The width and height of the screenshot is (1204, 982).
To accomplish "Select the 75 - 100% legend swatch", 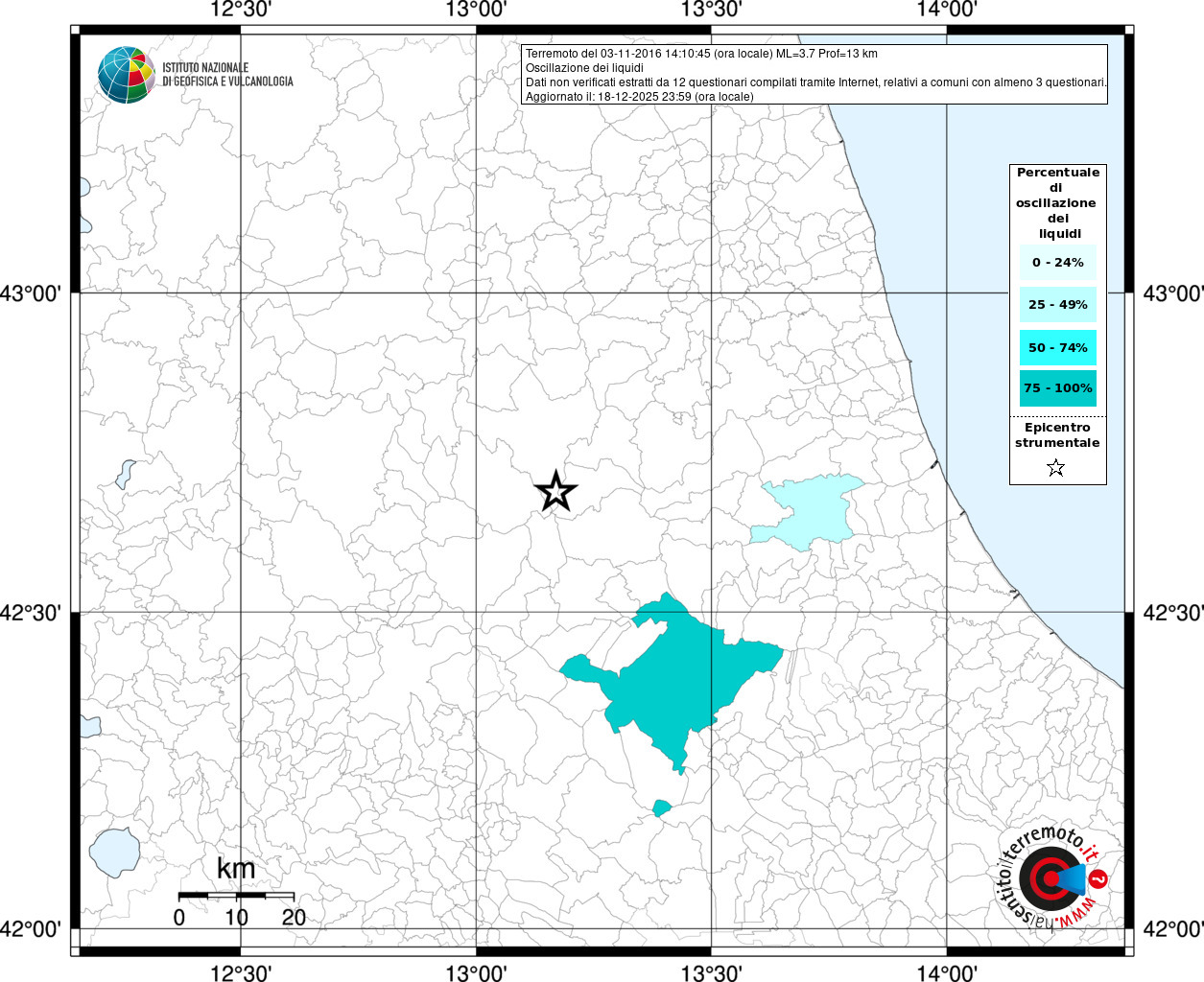I will (x=1058, y=388).
